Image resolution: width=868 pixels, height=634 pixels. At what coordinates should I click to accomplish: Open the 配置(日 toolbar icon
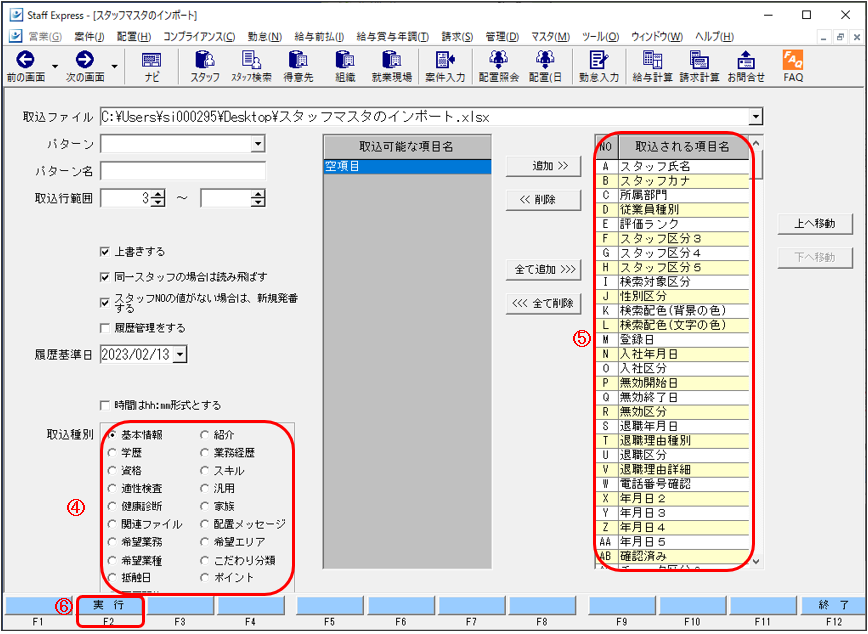545,66
